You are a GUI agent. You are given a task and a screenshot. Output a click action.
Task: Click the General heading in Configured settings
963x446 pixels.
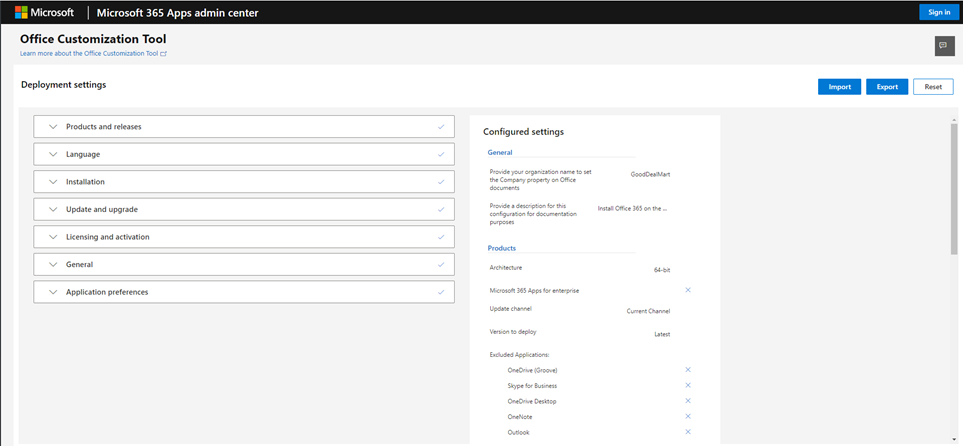click(x=500, y=152)
